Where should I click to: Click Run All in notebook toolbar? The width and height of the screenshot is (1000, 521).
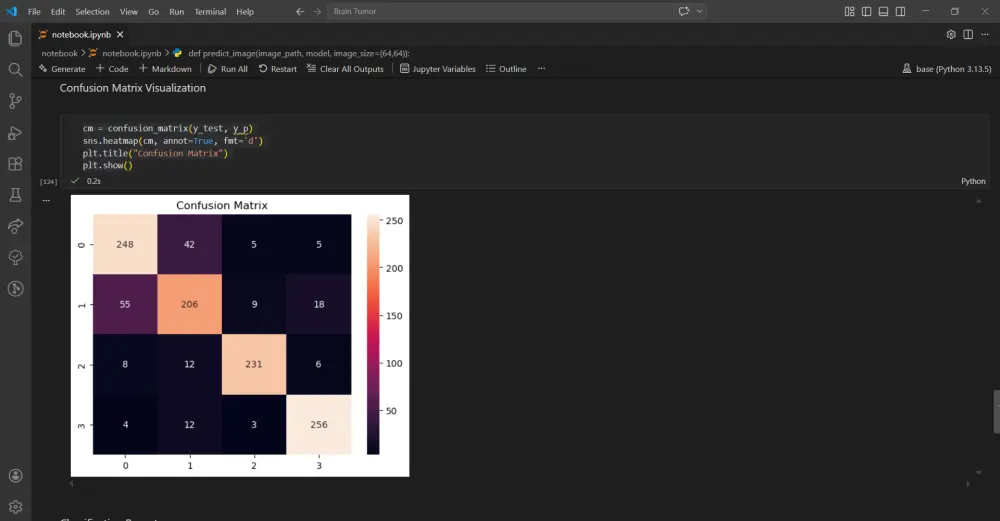[228, 69]
